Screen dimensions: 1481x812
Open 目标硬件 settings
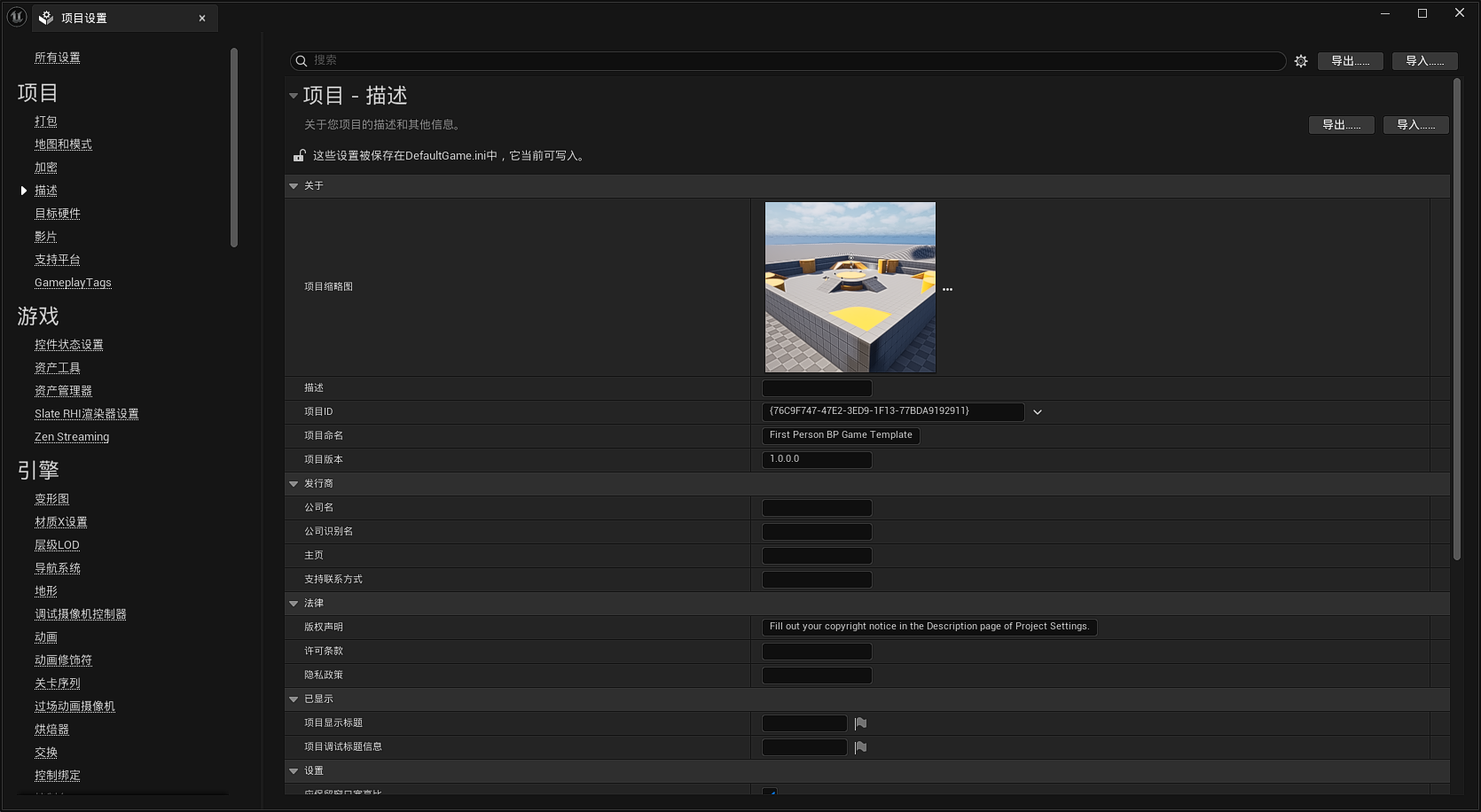tap(58, 214)
